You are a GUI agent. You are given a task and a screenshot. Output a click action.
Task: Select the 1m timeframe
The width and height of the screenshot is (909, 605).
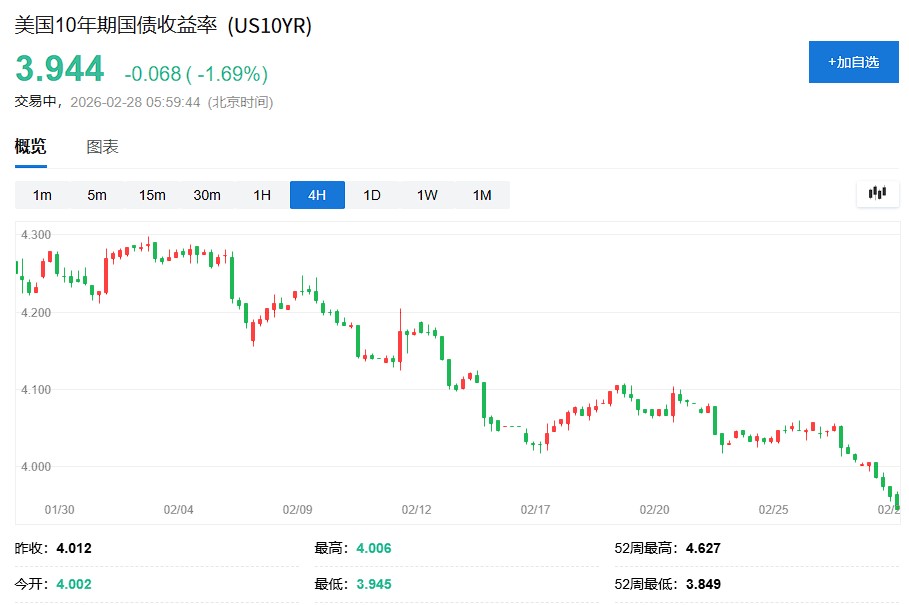pyautogui.click(x=42, y=195)
